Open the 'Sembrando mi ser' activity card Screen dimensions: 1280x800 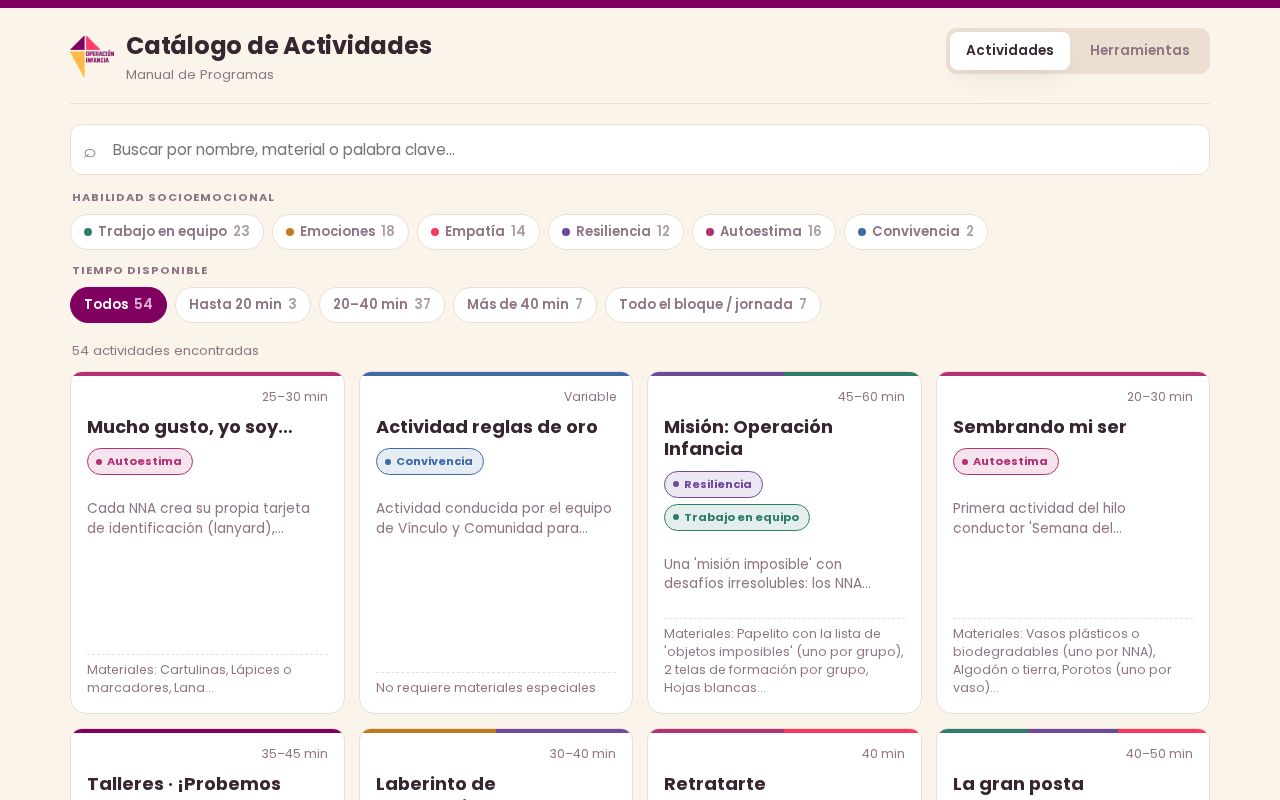click(x=1073, y=542)
